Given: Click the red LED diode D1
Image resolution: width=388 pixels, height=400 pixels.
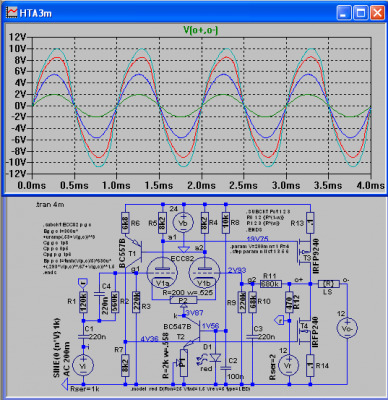Looking at the screenshot, I should coord(215,358).
